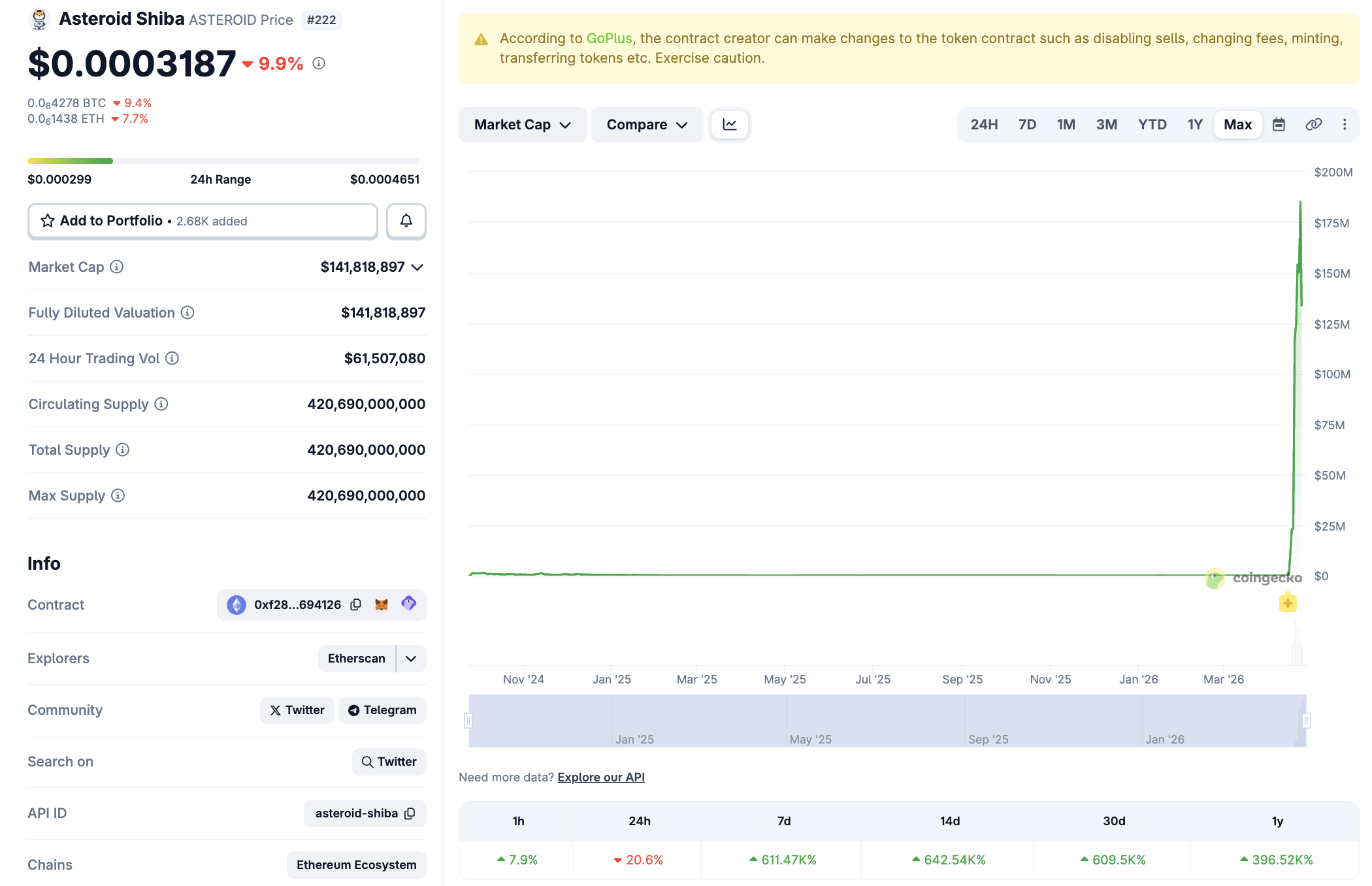This screenshot has width=1372, height=886.
Task: Open the Telegram community link
Action: coord(382,710)
